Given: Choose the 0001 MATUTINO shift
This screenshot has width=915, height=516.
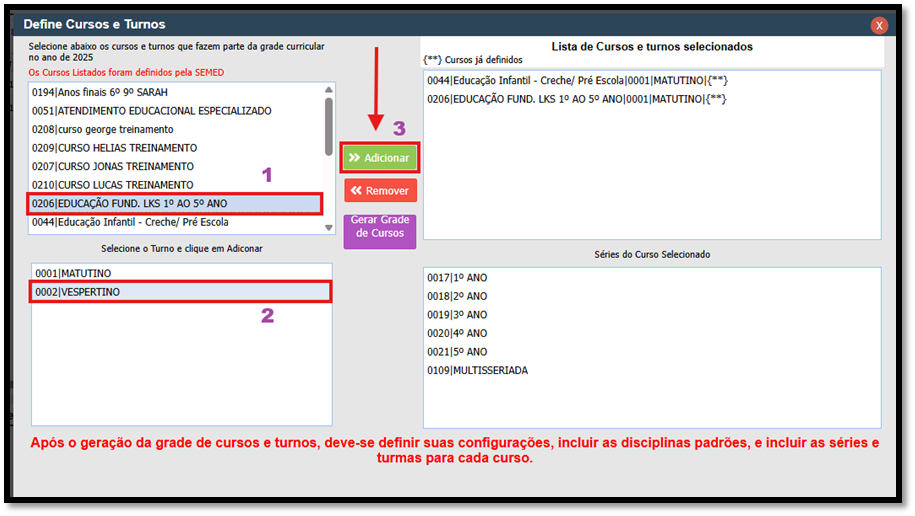Looking at the screenshot, I should (x=73, y=273).
